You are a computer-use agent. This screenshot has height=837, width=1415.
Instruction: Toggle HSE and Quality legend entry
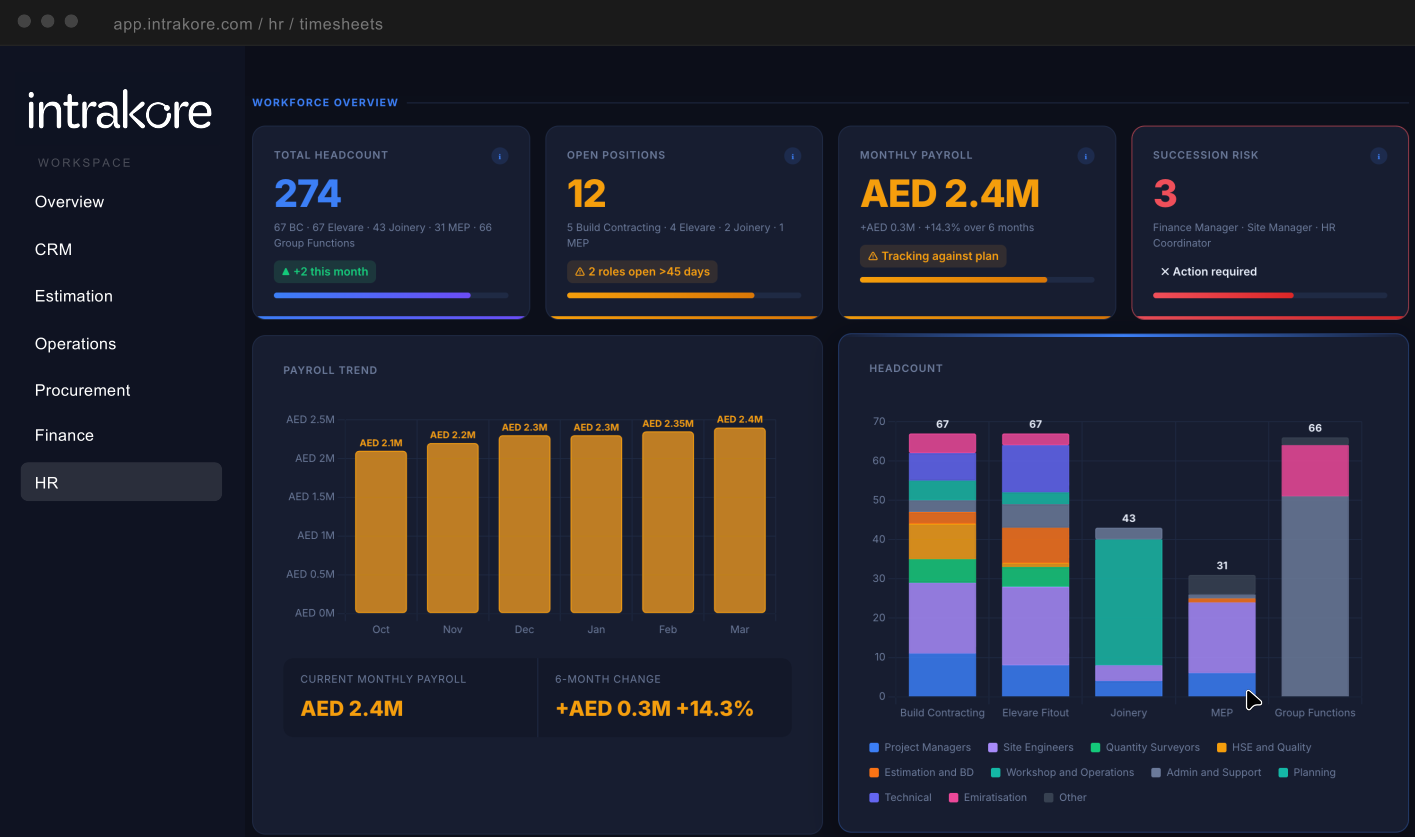1264,748
